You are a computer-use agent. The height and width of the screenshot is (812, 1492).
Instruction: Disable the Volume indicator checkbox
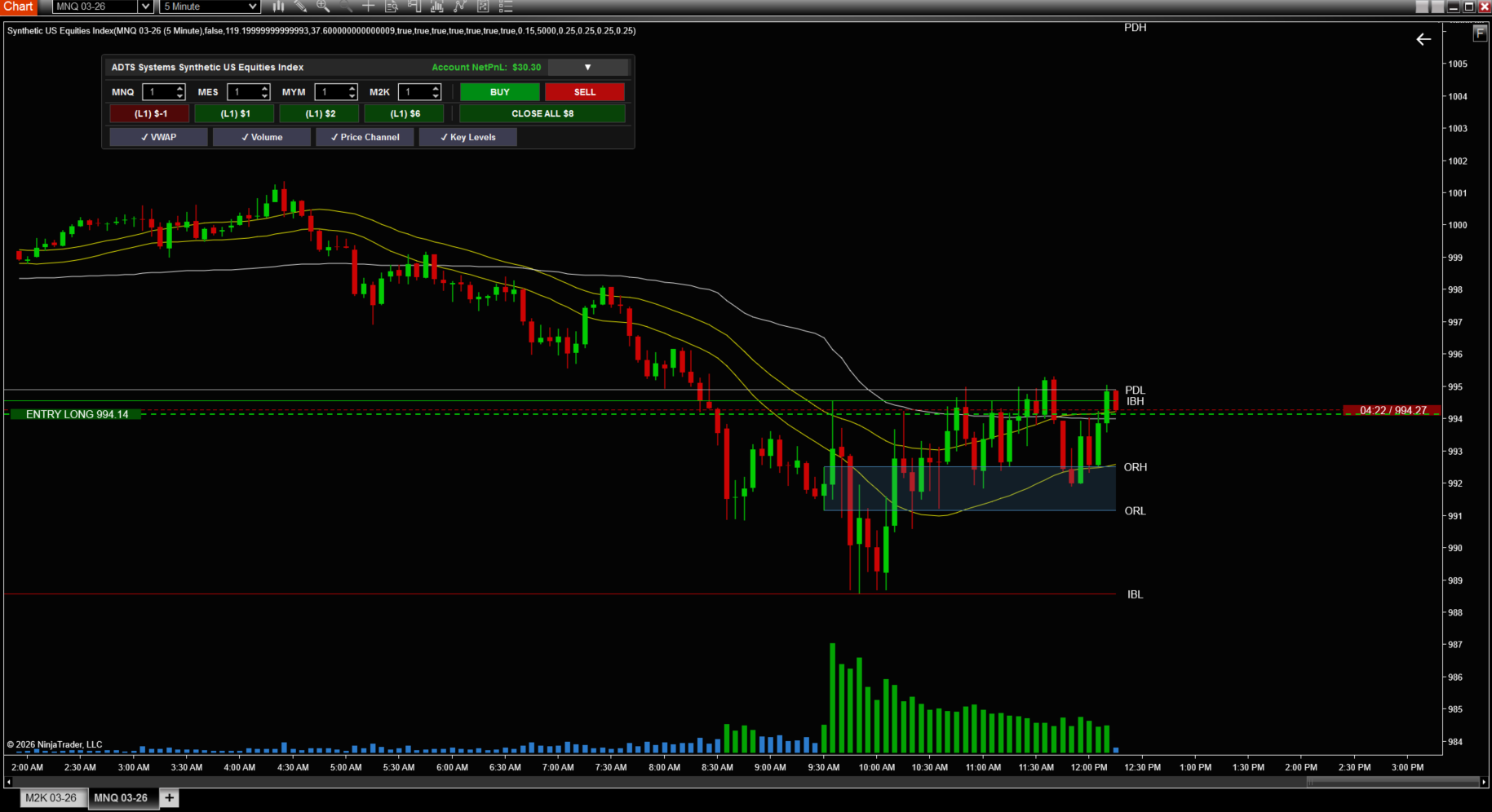[x=261, y=137]
